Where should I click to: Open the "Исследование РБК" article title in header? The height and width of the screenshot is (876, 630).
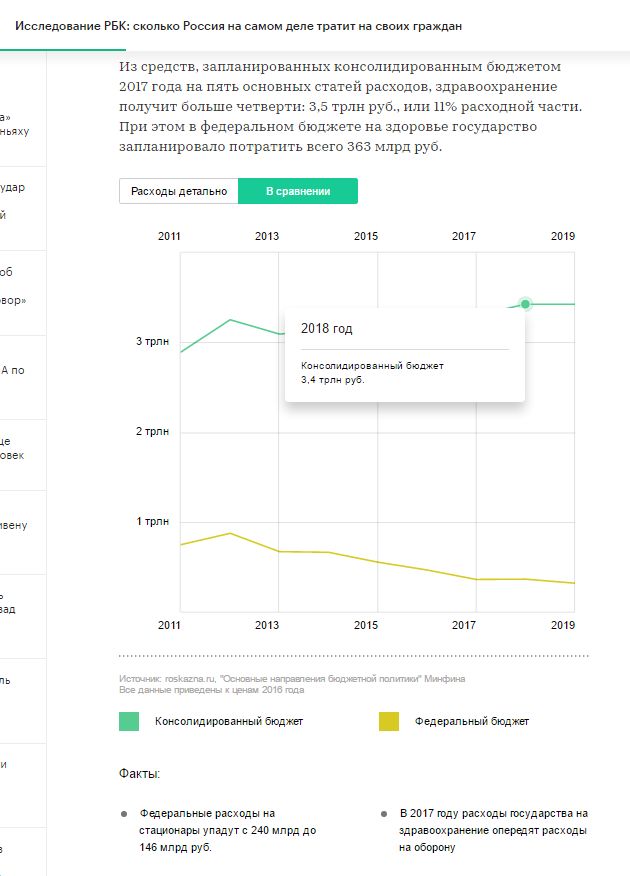(x=238, y=25)
